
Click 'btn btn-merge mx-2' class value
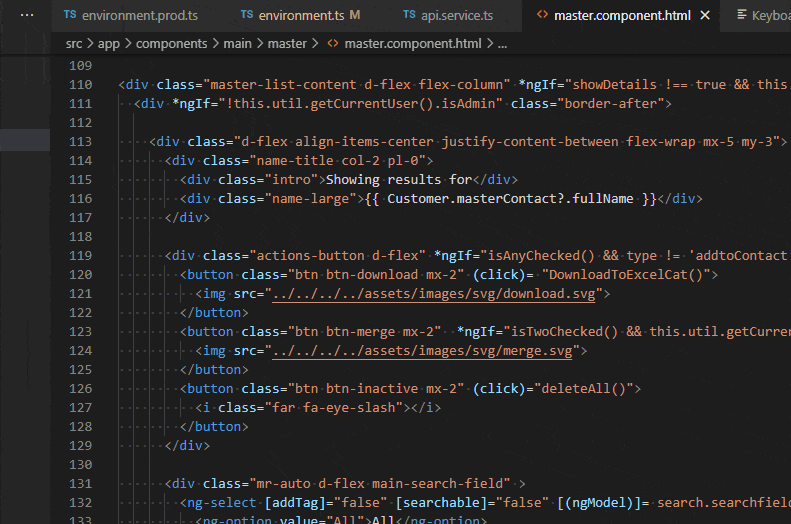(x=364, y=332)
